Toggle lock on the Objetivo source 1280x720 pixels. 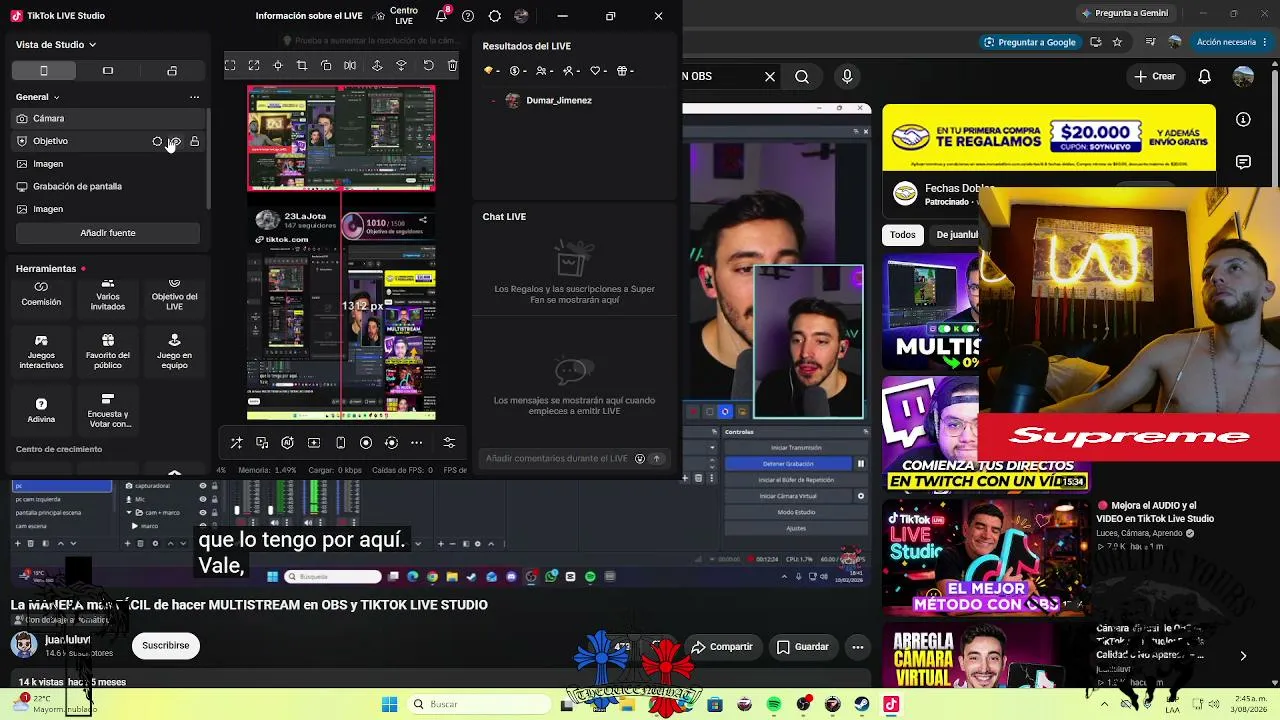195,142
